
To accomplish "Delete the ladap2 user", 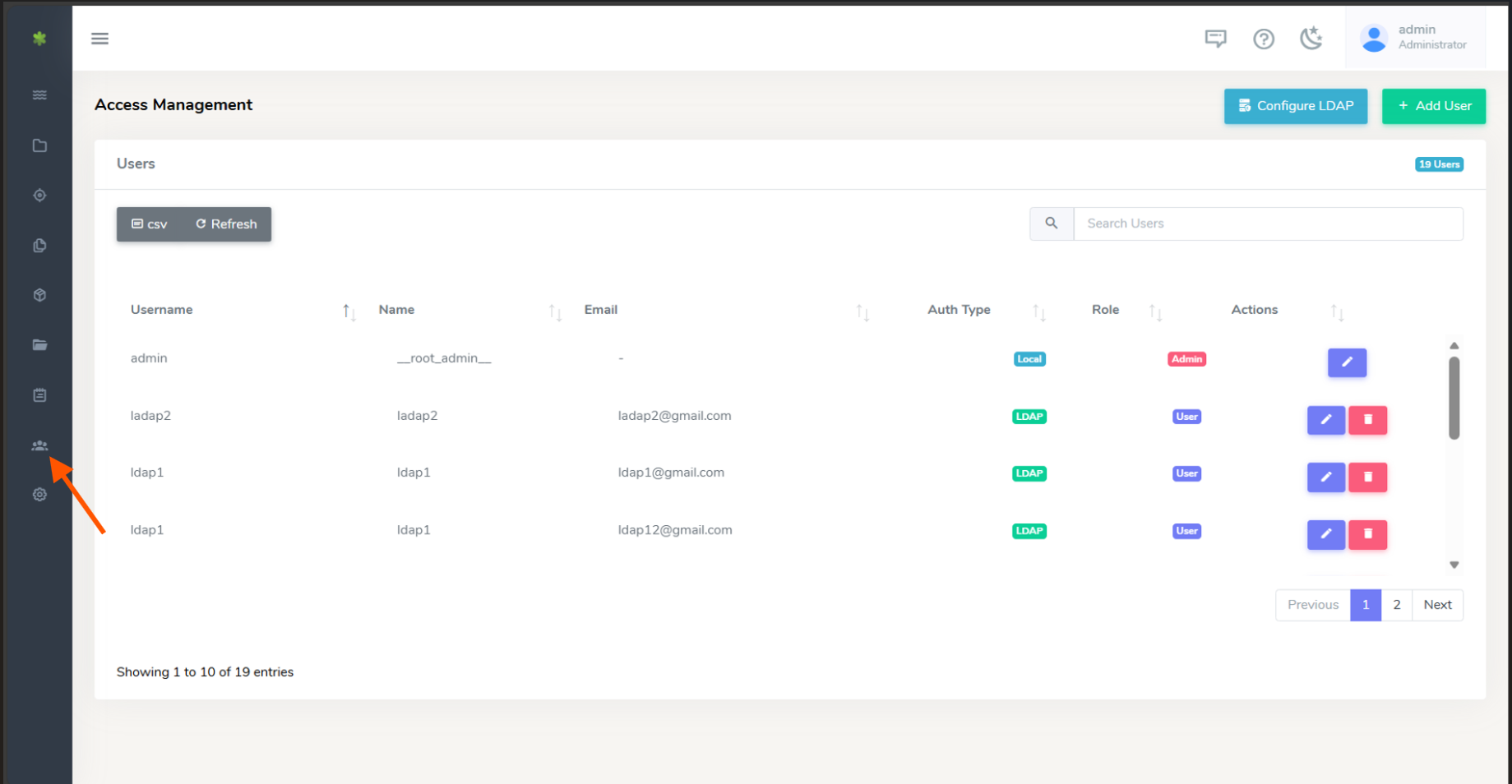I will pyautogui.click(x=1368, y=420).
